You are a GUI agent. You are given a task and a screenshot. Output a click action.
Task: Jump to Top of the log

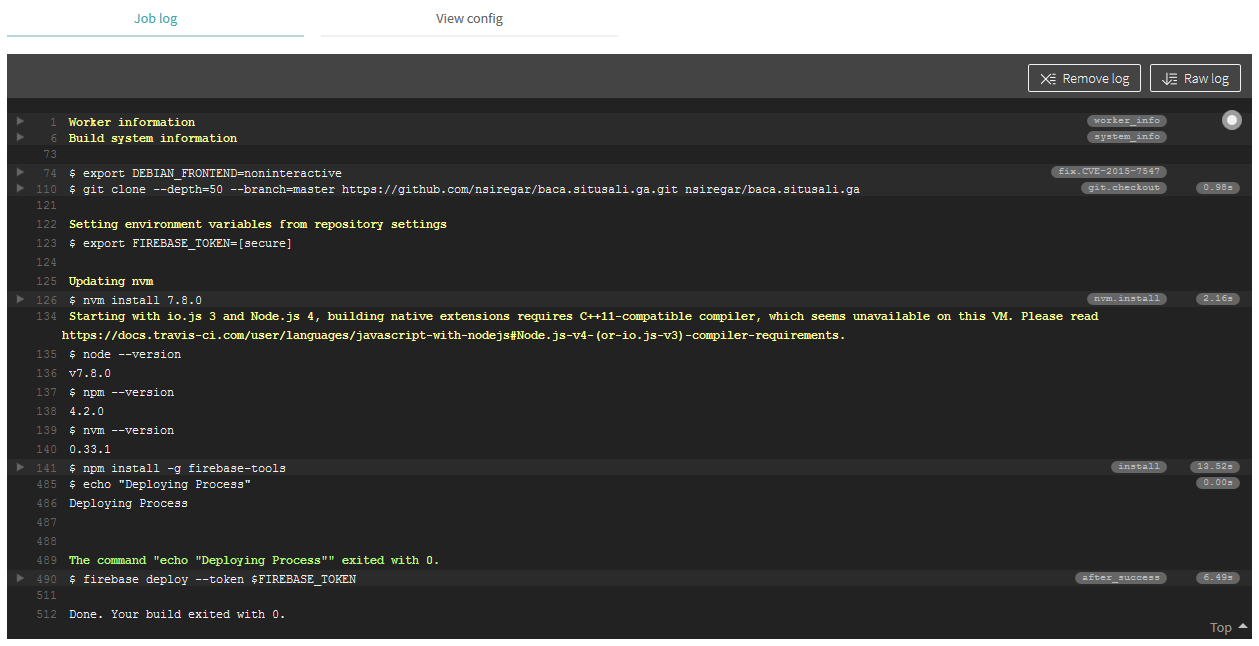pyautogui.click(x=1228, y=627)
